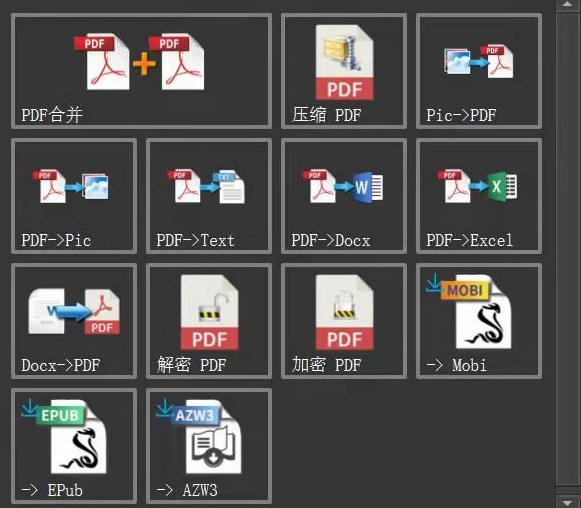Select the -> AZW3 ebook converter
The image size is (581, 508).
click(209, 446)
